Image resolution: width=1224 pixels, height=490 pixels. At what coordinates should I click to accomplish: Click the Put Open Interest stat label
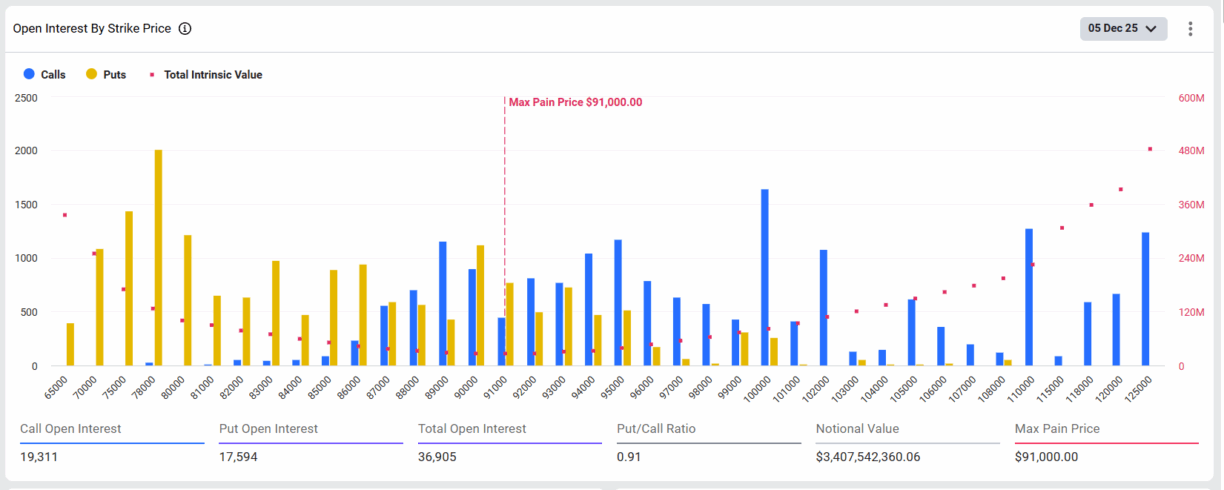click(x=268, y=429)
